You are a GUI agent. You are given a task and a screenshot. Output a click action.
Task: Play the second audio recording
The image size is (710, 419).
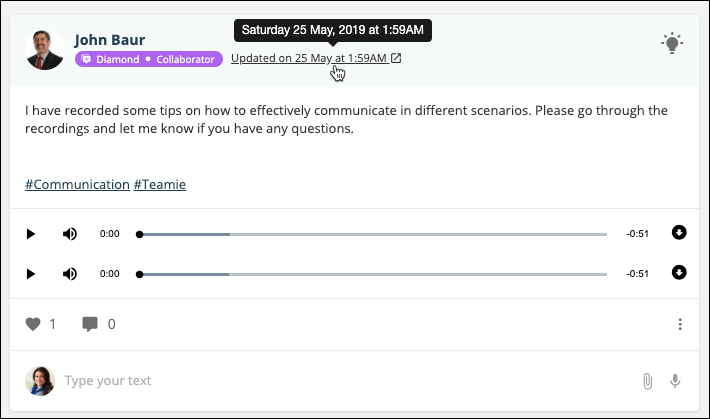click(x=30, y=274)
